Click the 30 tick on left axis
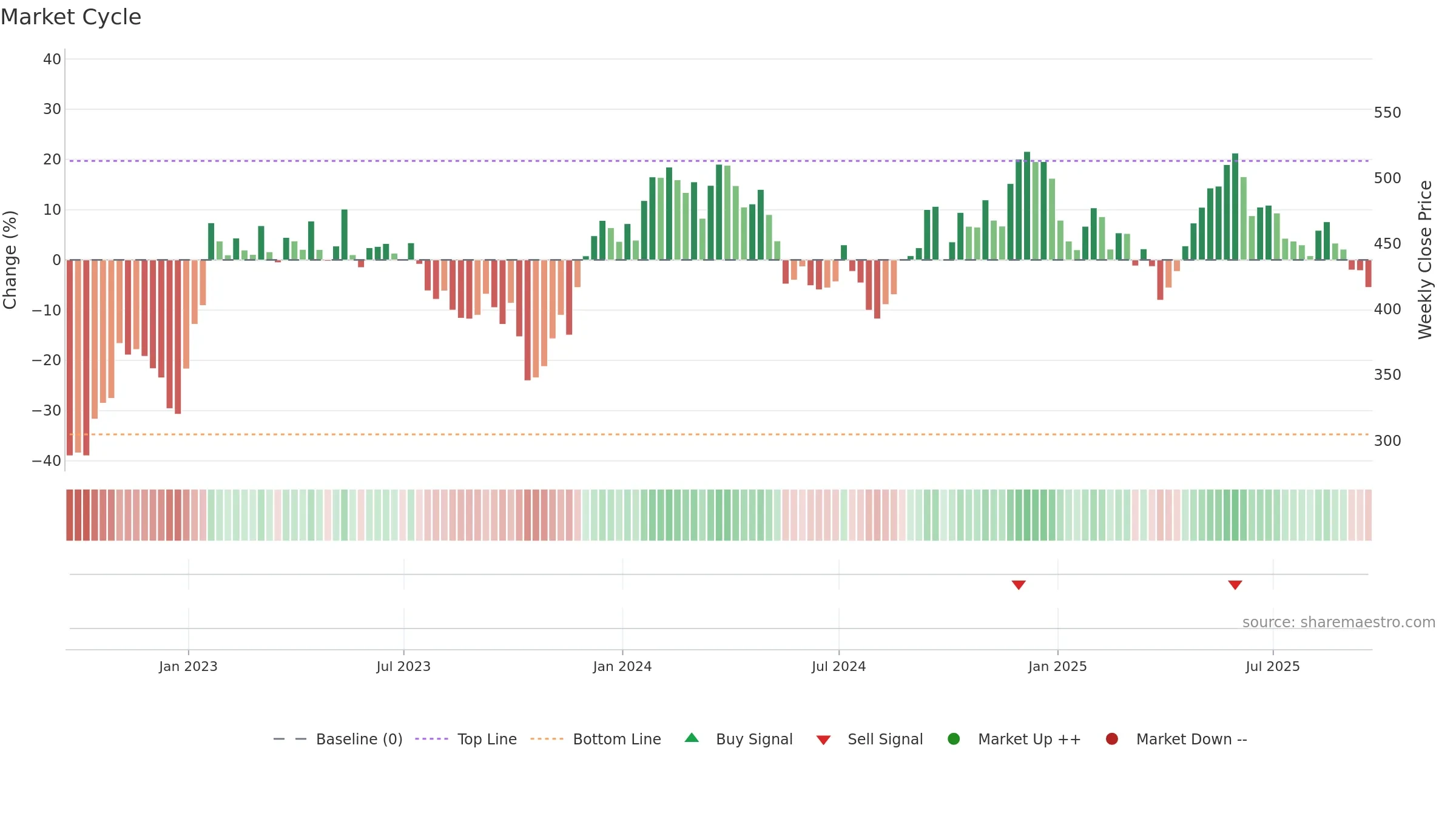 pos(52,109)
